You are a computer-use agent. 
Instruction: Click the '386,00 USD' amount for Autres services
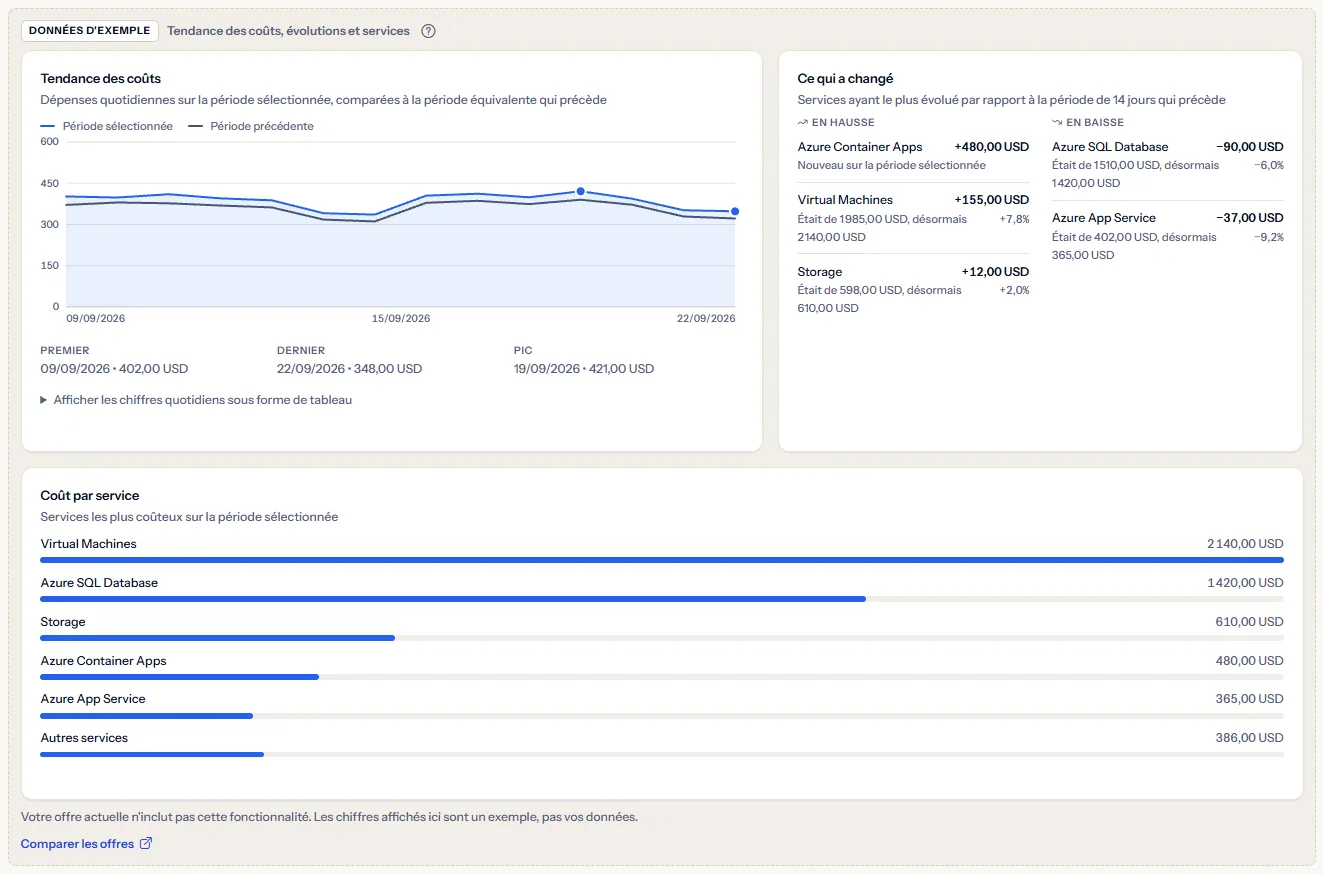coord(1250,738)
